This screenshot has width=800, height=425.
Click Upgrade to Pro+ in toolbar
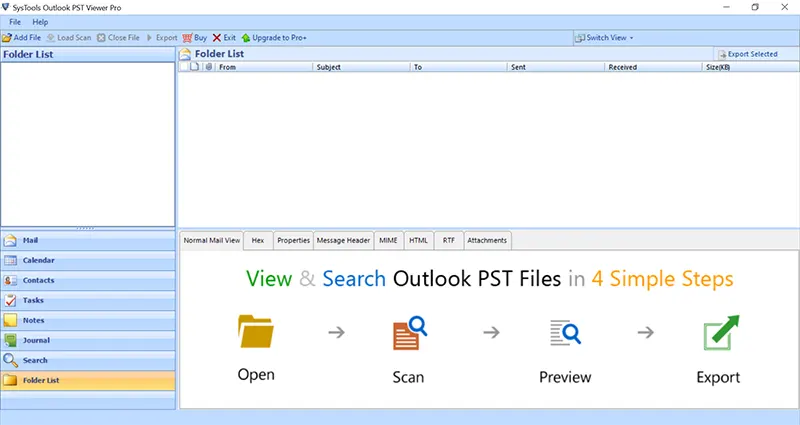tap(274, 38)
